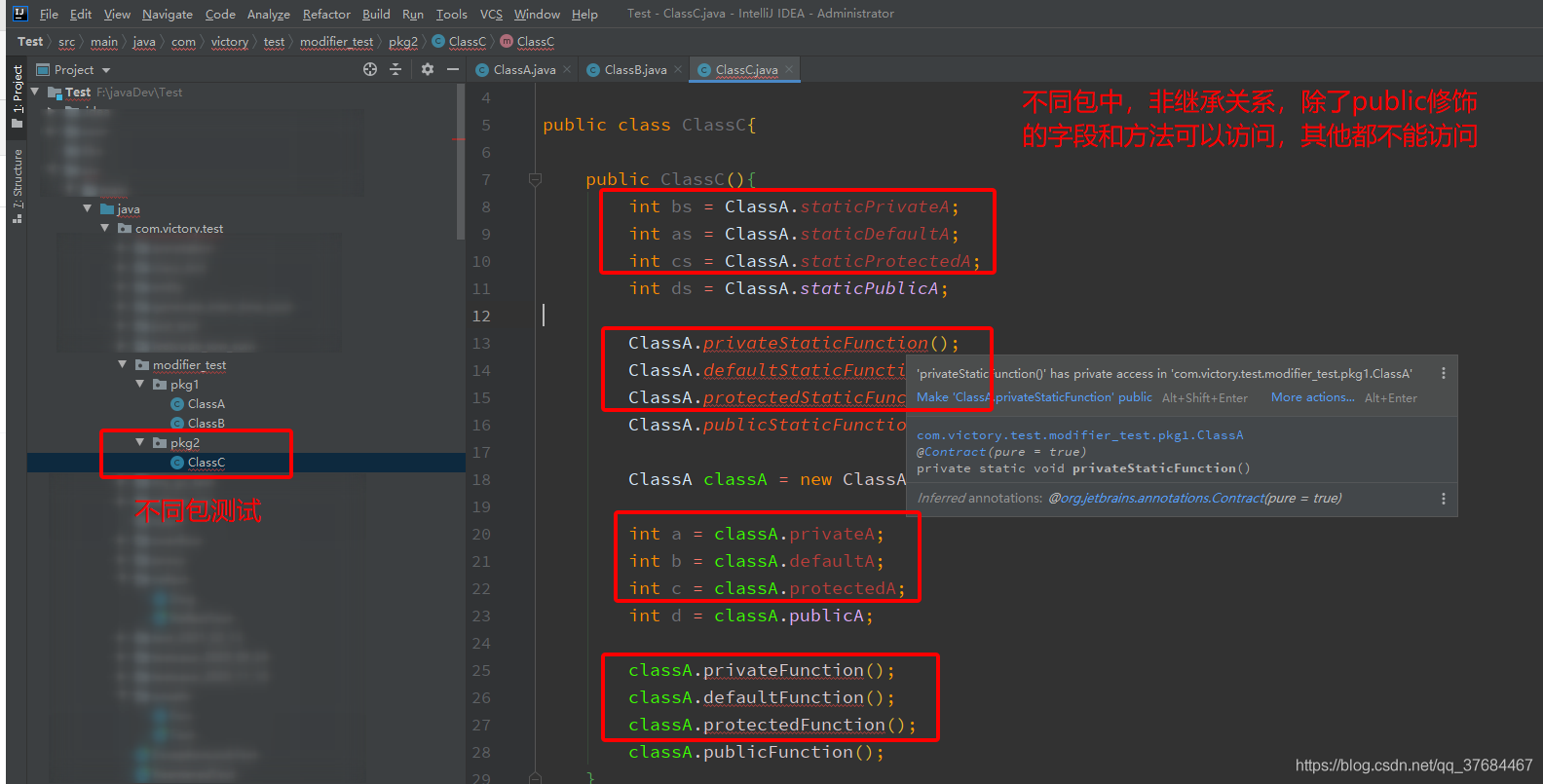This screenshot has height=784, width=1543.
Task: Open the Refactor menu
Action: (326, 14)
